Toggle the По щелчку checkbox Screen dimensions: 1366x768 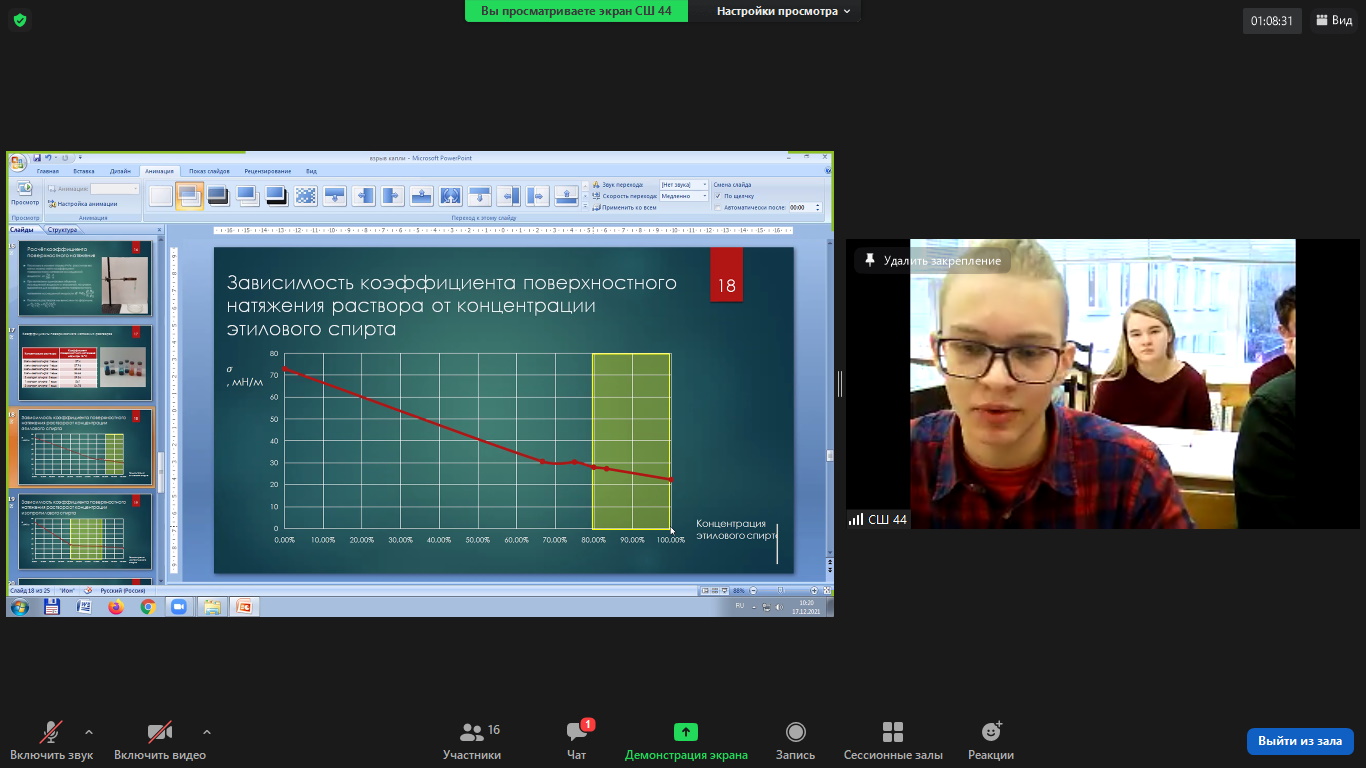click(718, 196)
